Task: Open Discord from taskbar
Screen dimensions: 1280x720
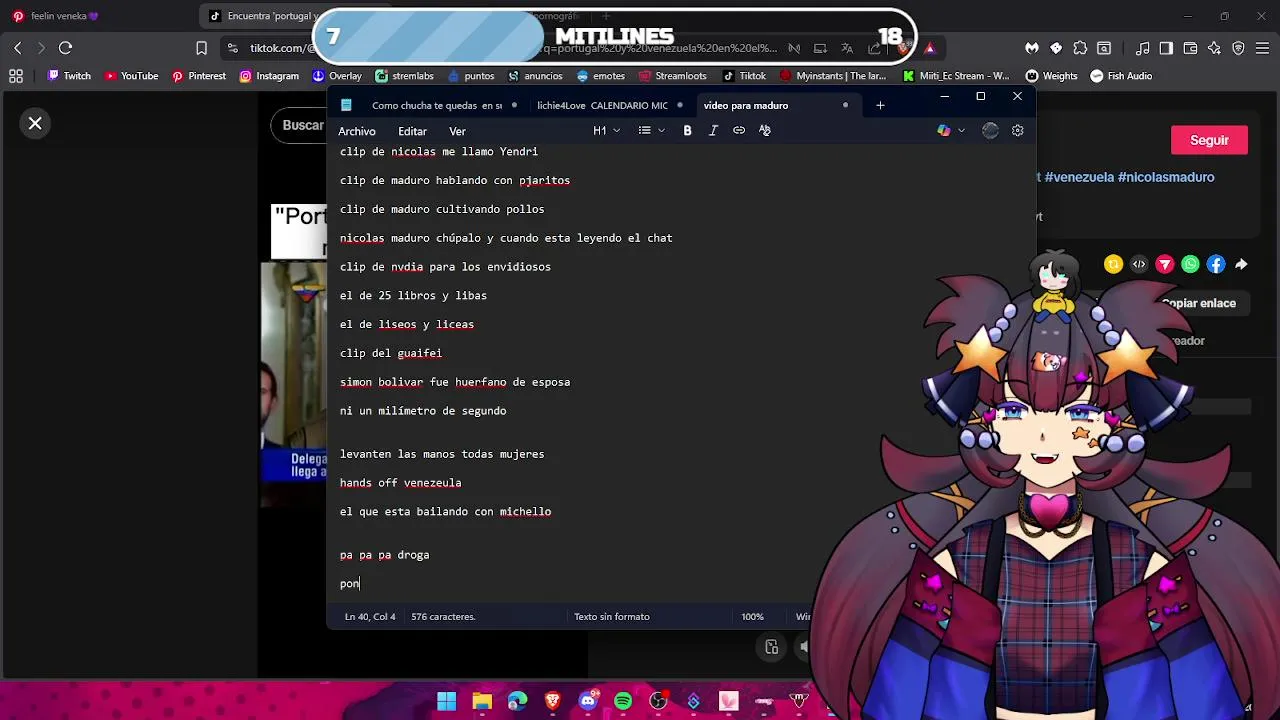Action: click(588, 701)
